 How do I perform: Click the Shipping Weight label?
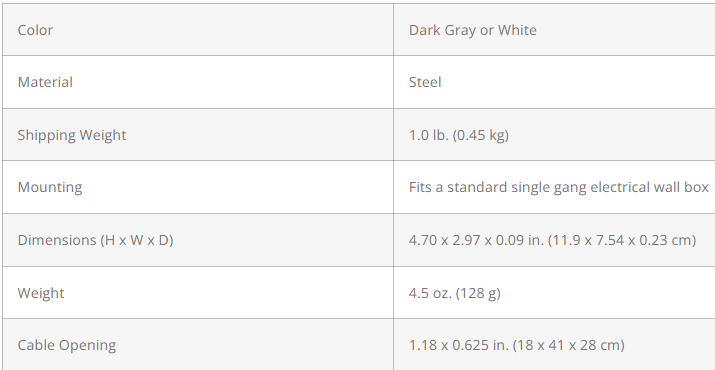[x=72, y=135]
